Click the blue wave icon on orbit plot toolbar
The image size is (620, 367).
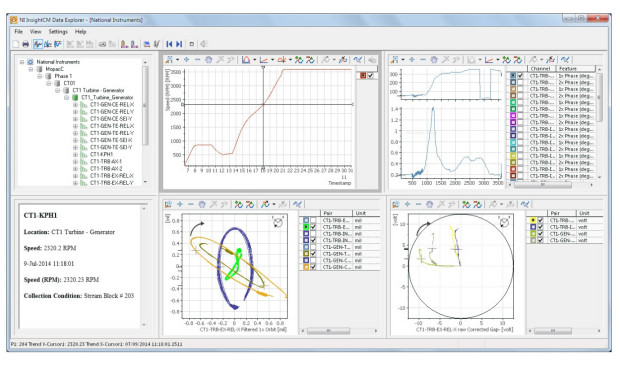click(297, 204)
